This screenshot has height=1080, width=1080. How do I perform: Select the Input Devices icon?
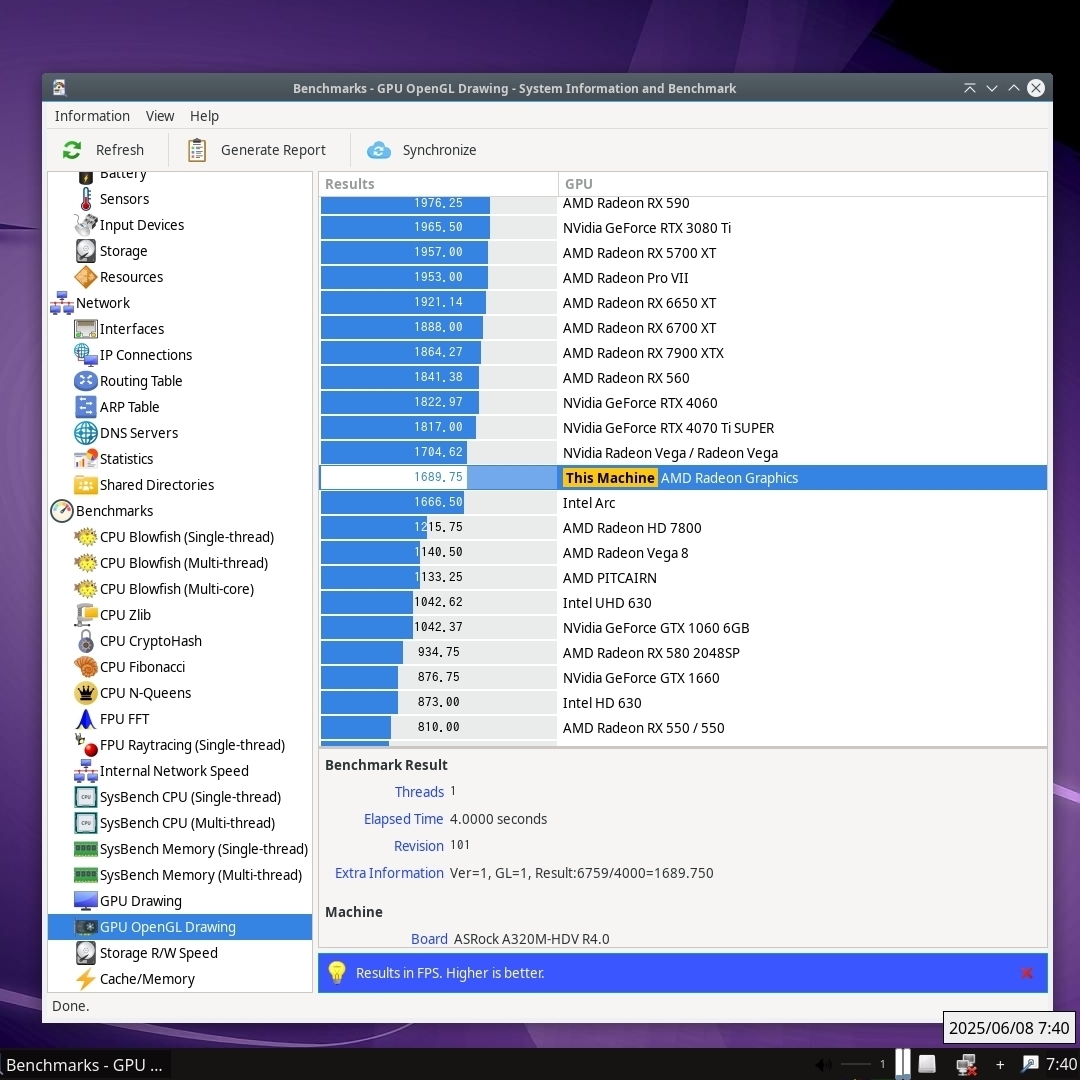[x=85, y=225]
